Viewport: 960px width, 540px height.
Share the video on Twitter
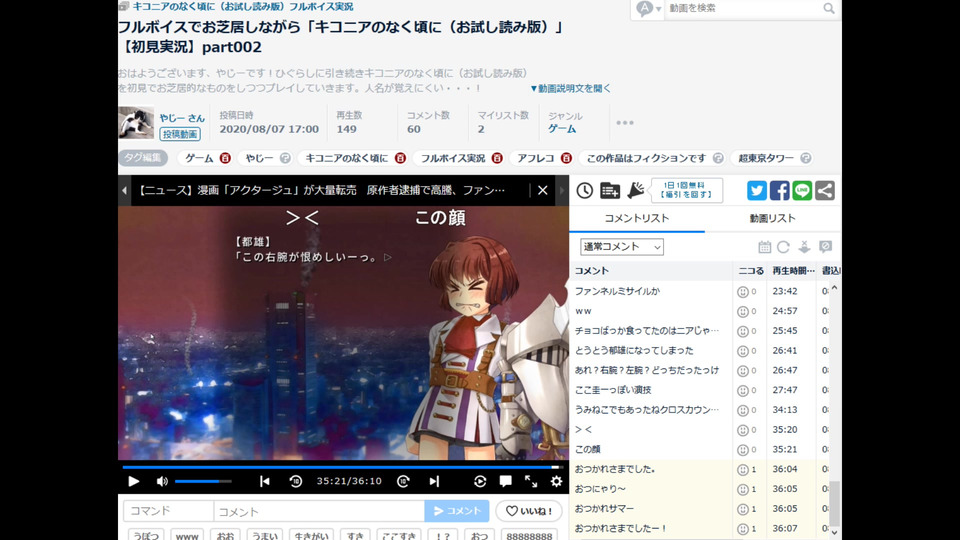757,190
